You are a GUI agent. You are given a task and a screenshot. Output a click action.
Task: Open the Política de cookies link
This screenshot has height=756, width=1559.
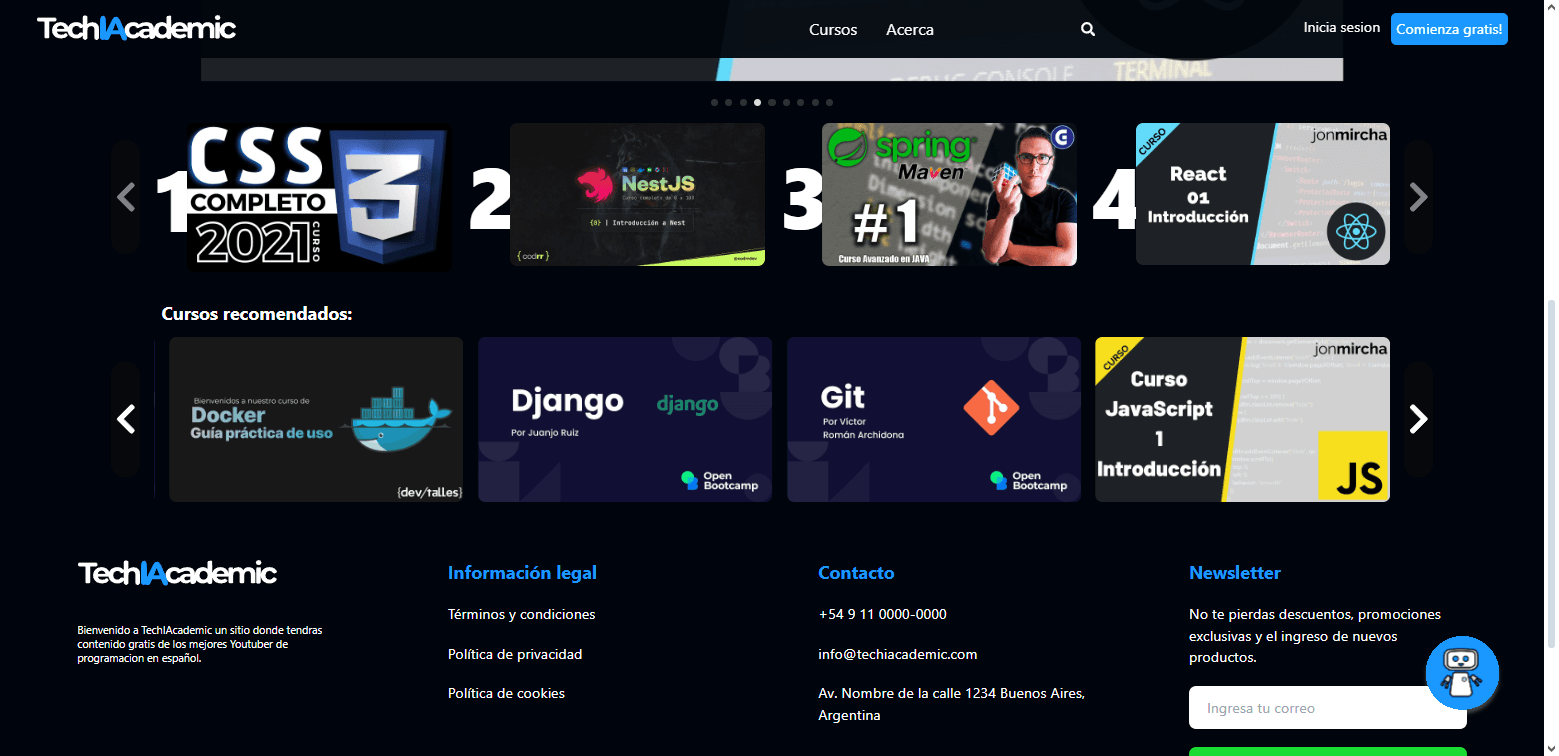[506, 693]
